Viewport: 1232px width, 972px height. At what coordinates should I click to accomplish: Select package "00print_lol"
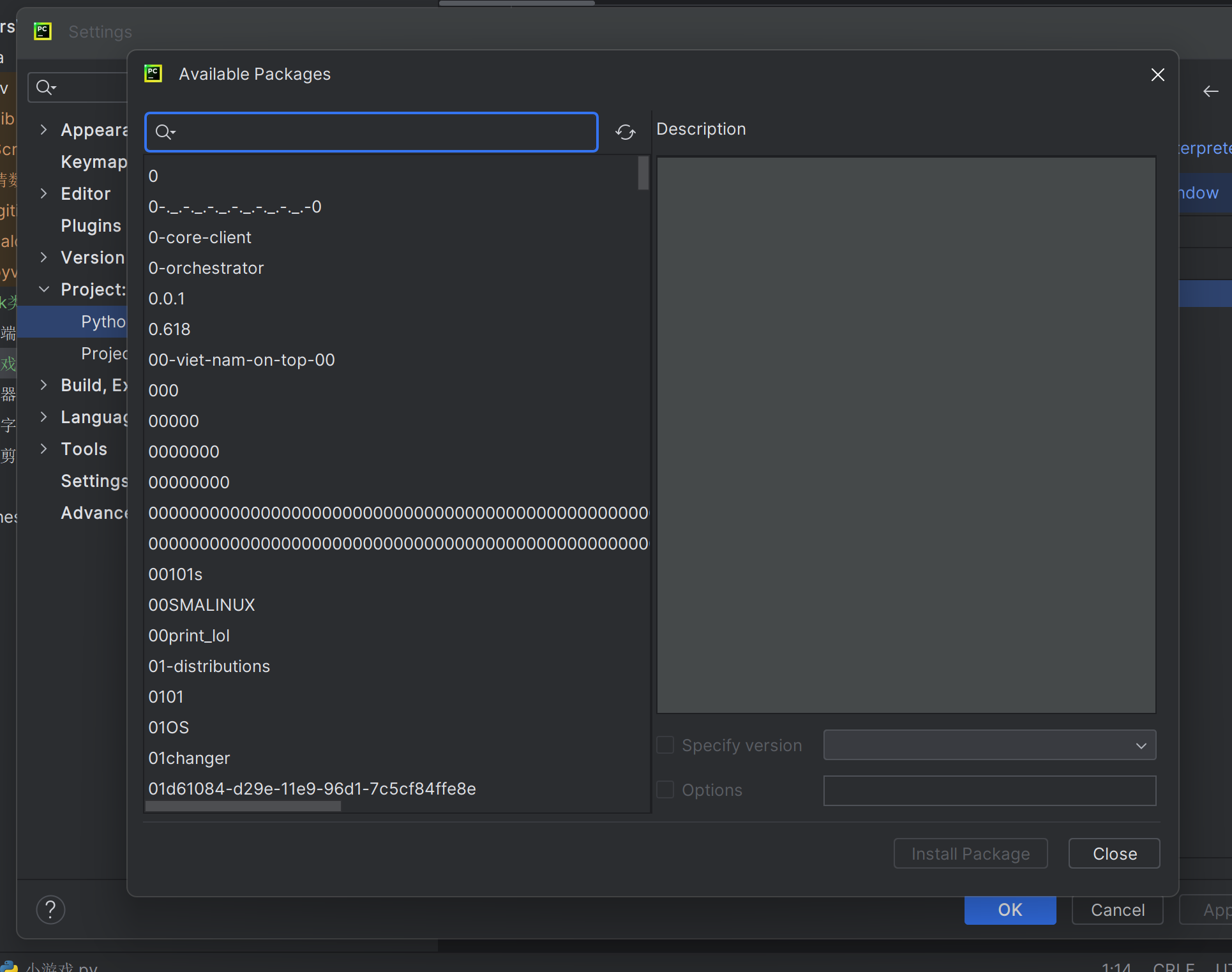[397, 636]
